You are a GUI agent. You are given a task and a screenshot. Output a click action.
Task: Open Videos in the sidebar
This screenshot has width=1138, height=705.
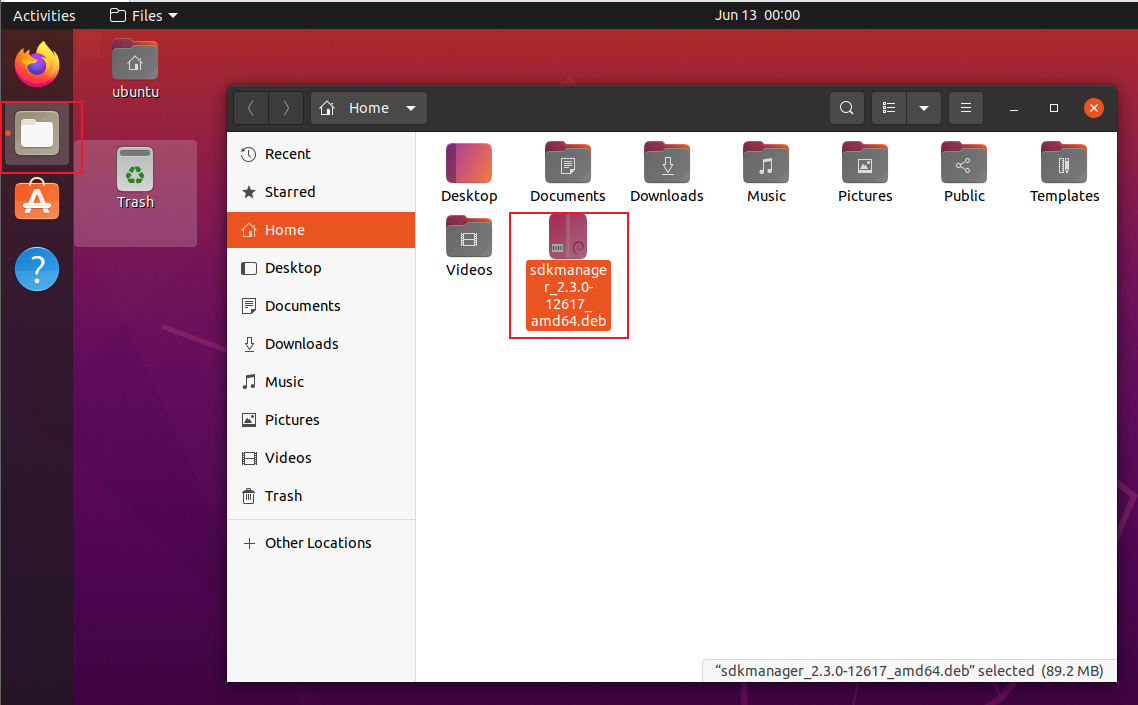321,458
